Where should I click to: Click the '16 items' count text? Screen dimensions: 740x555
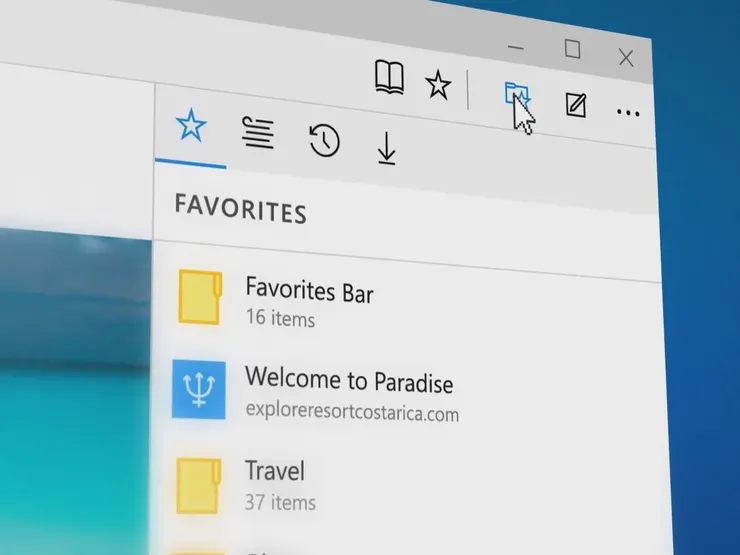280,318
